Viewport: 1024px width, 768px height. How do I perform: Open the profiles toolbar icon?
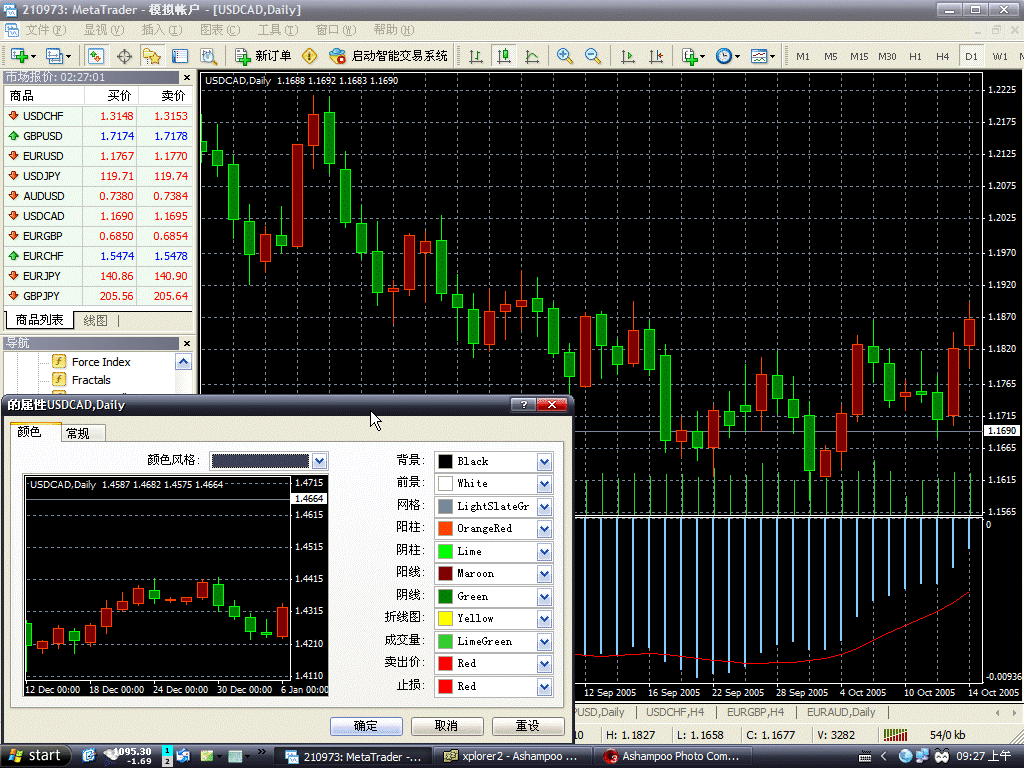click(57, 56)
